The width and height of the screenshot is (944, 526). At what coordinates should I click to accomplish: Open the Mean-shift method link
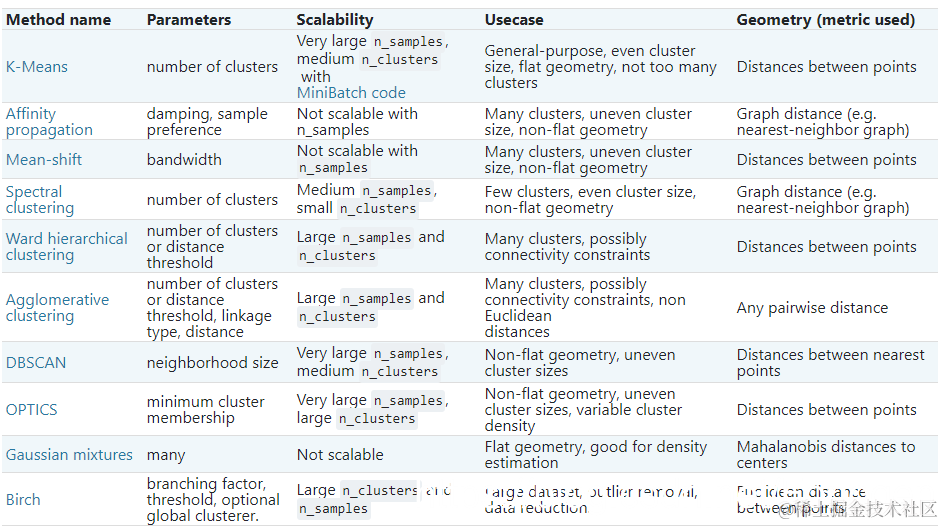tap(44, 160)
